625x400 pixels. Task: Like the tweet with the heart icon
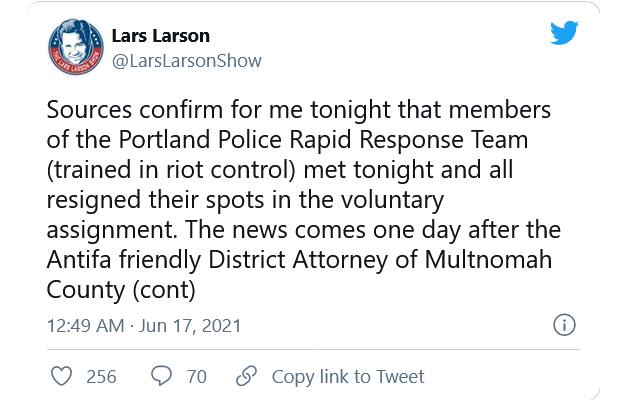(x=62, y=376)
